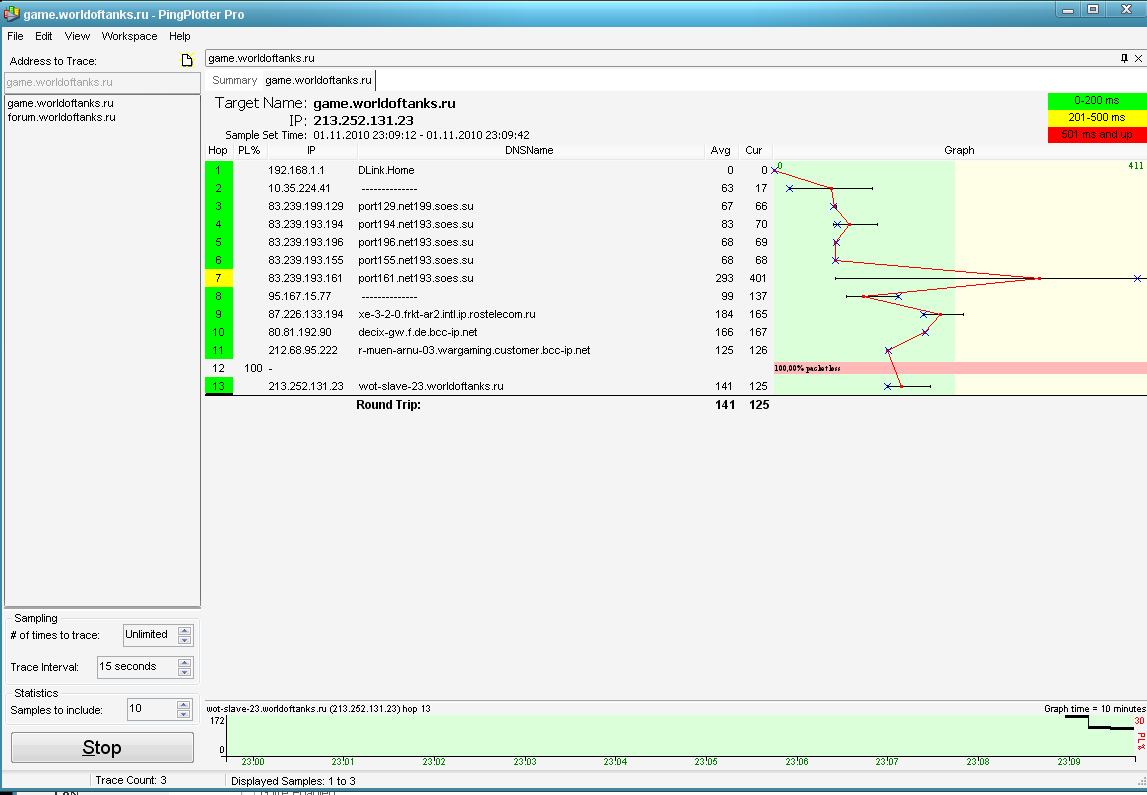
Task: Click the yellow hop 7 number cell
Action: 219,278
